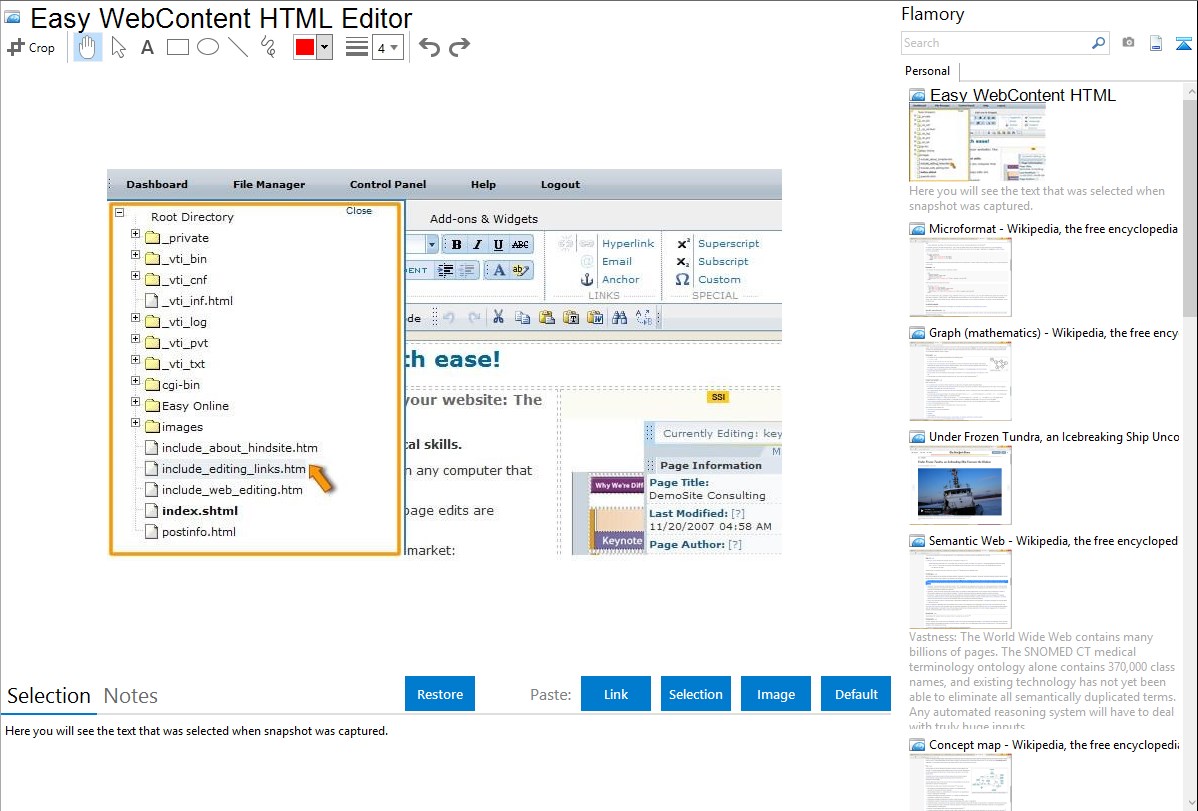Click the line thickness icon
The height and width of the screenshot is (811, 1198).
(x=356, y=47)
